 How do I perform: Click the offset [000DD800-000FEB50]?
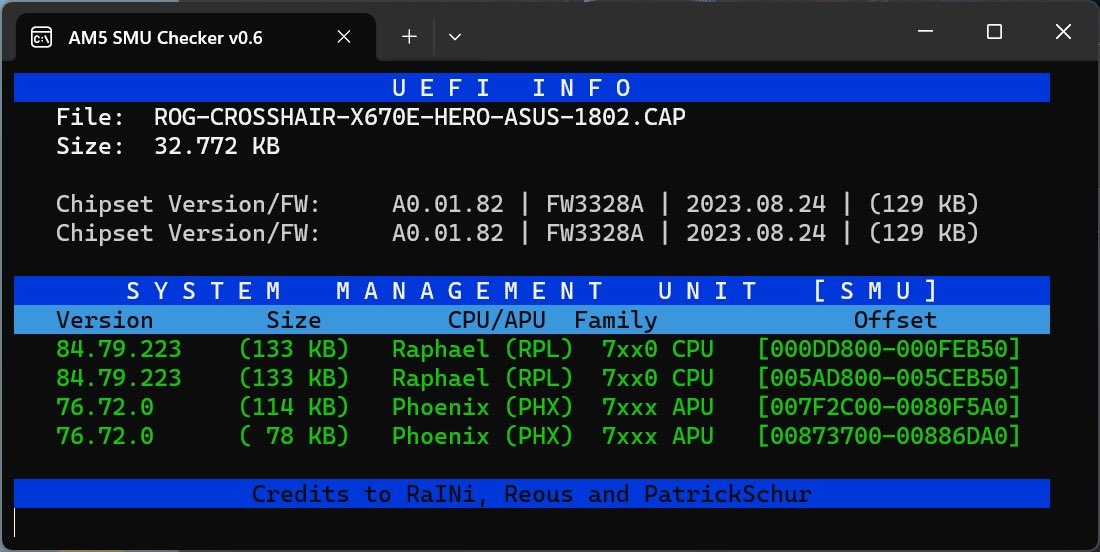click(888, 349)
